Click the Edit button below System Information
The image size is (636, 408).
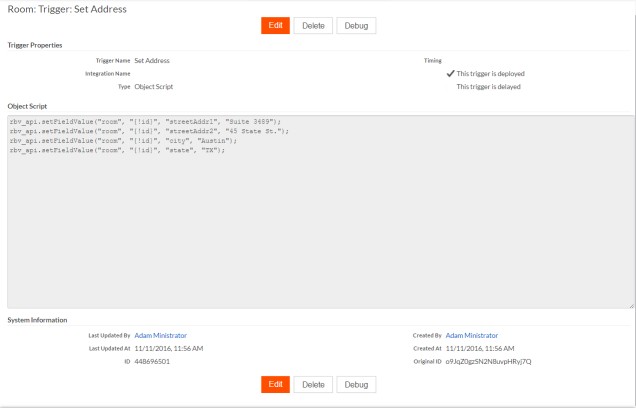pyautogui.click(x=275, y=384)
